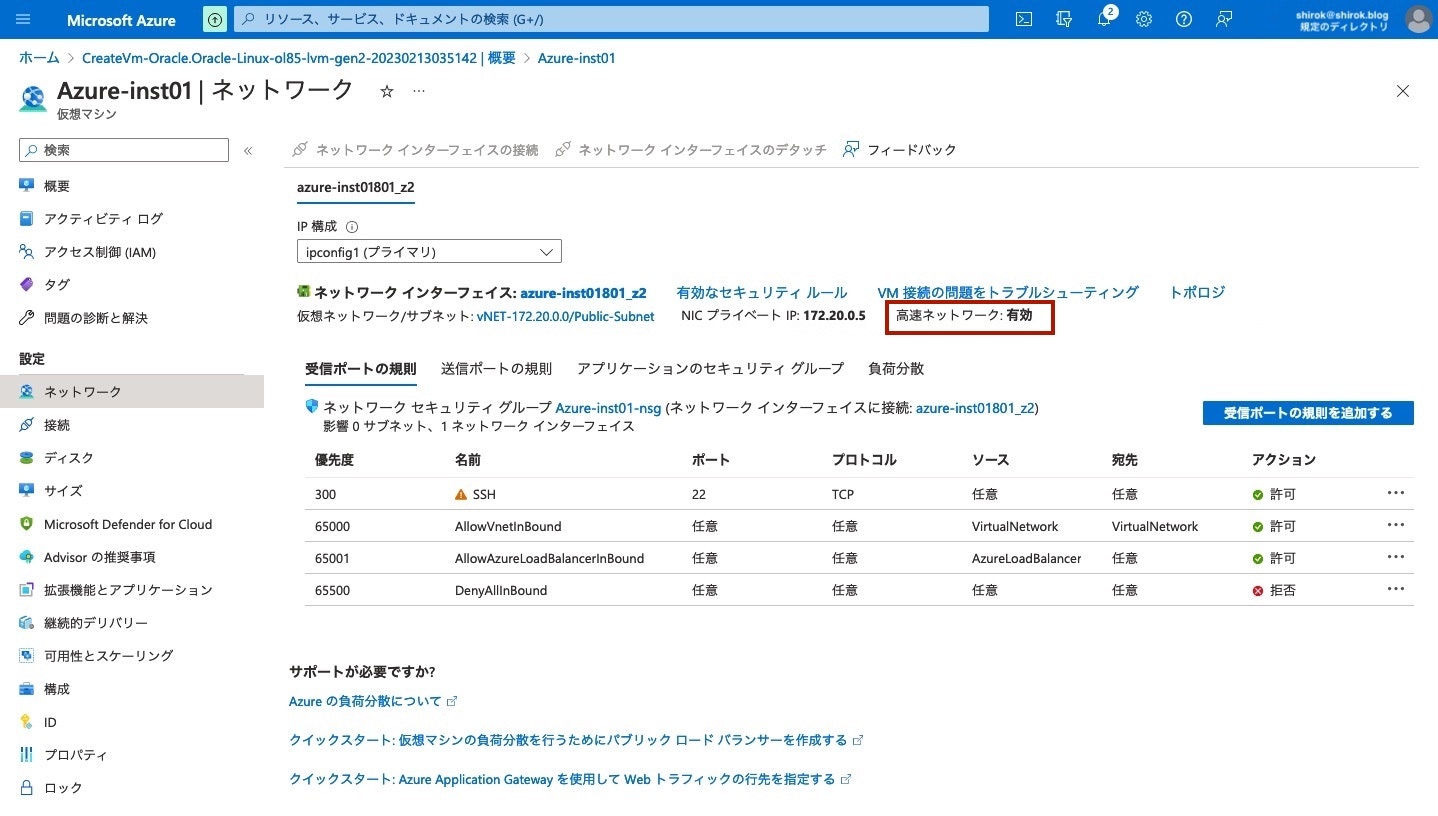
Task: Select ネットワーク in the sidebar
Action: click(x=132, y=391)
